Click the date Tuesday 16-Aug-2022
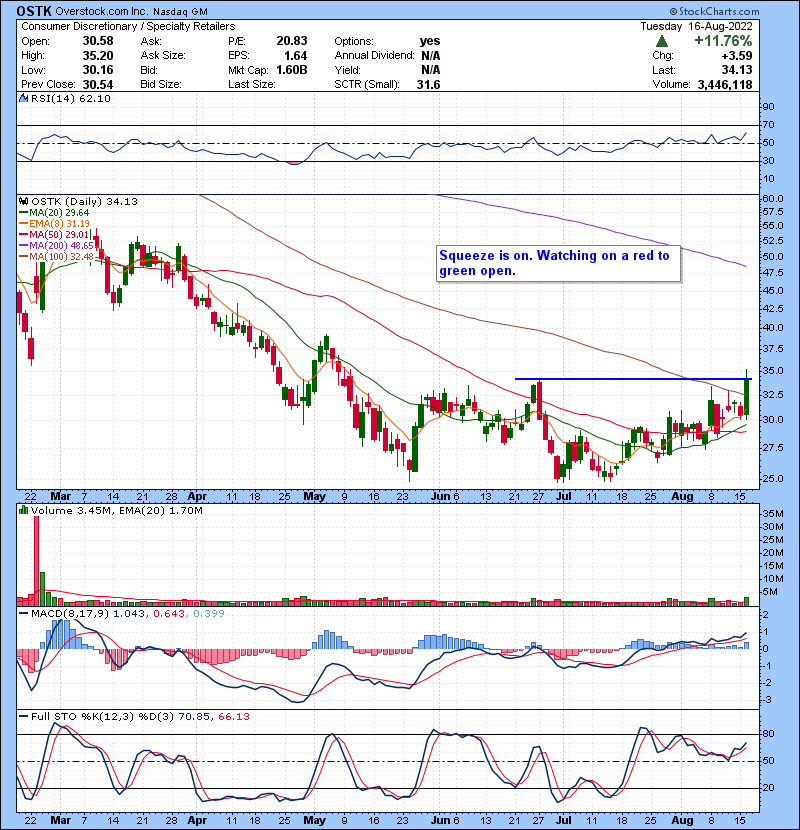The image size is (800, 830). tap(696, 26)
